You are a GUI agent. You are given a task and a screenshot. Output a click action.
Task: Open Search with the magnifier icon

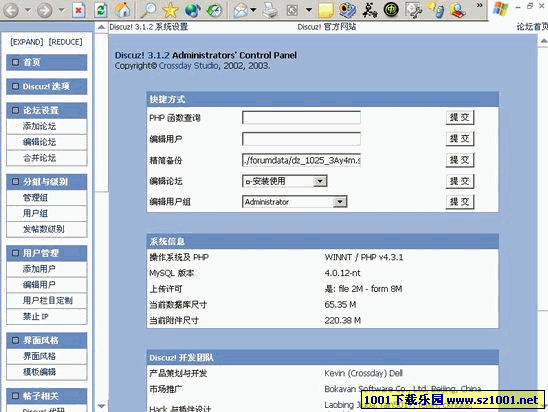[148, 10]
